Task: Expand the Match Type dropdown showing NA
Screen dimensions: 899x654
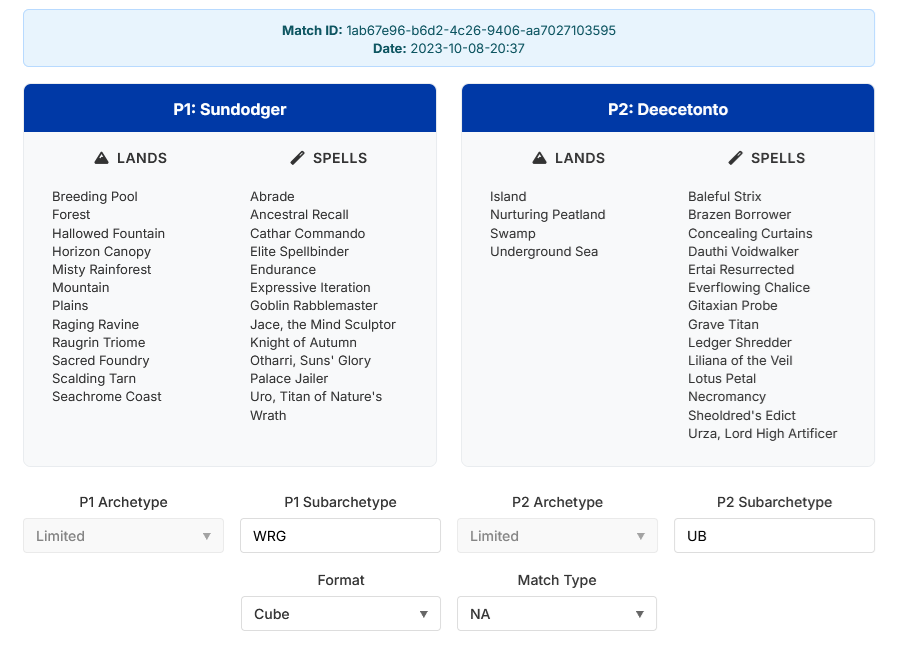Action: [x=557, y=614]
